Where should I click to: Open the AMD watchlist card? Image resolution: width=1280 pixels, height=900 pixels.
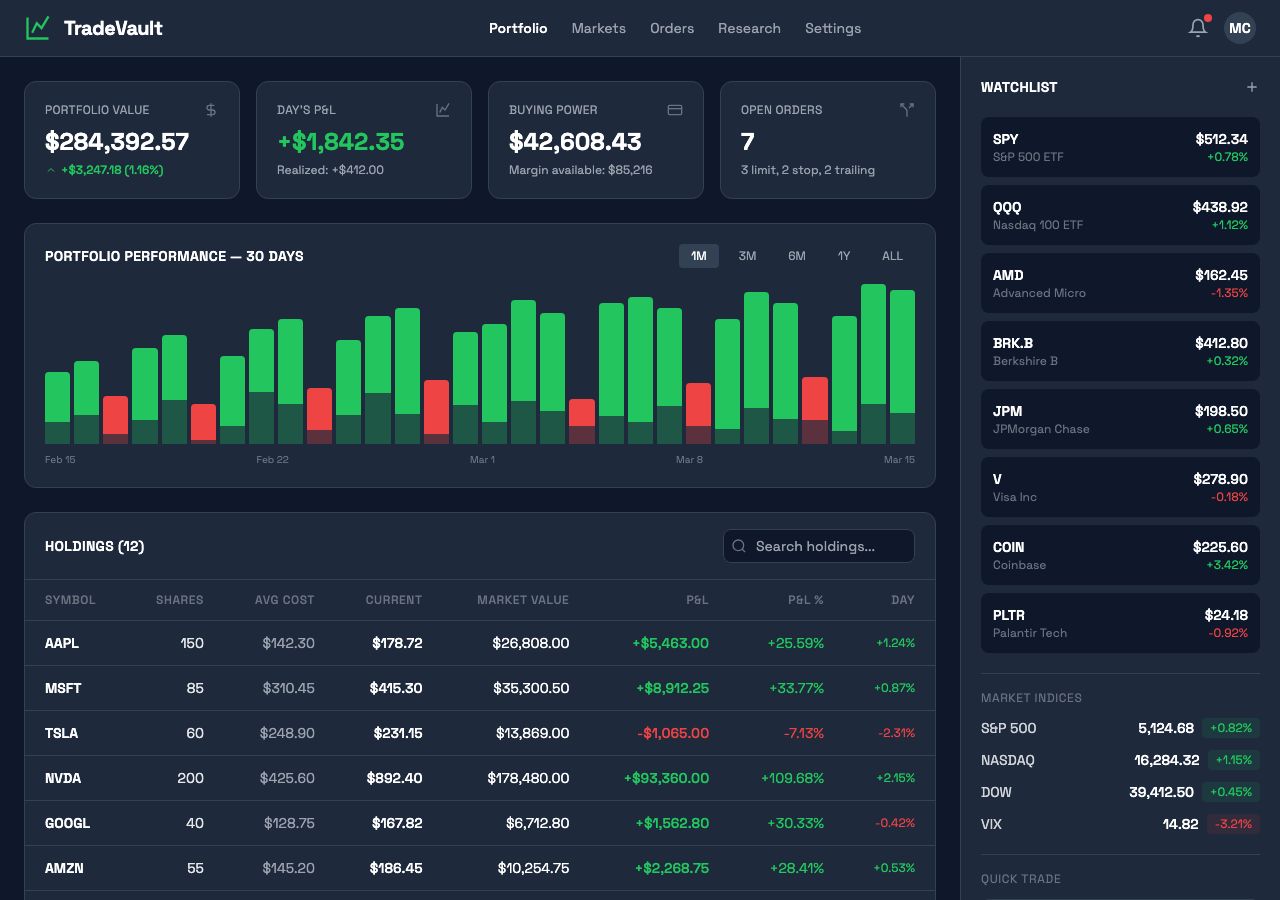[x=1120, y=283]
